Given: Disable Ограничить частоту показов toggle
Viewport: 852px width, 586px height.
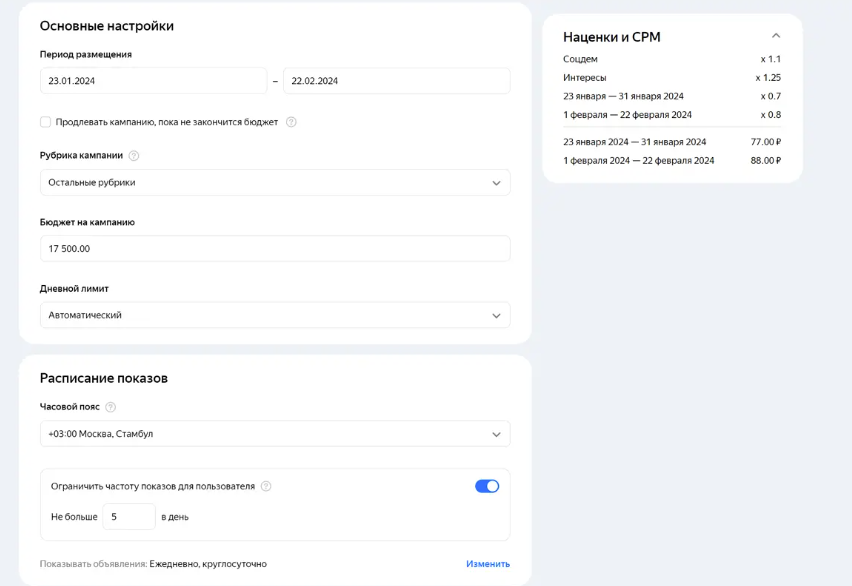Looking at the screenshot, I should [486, 484].
